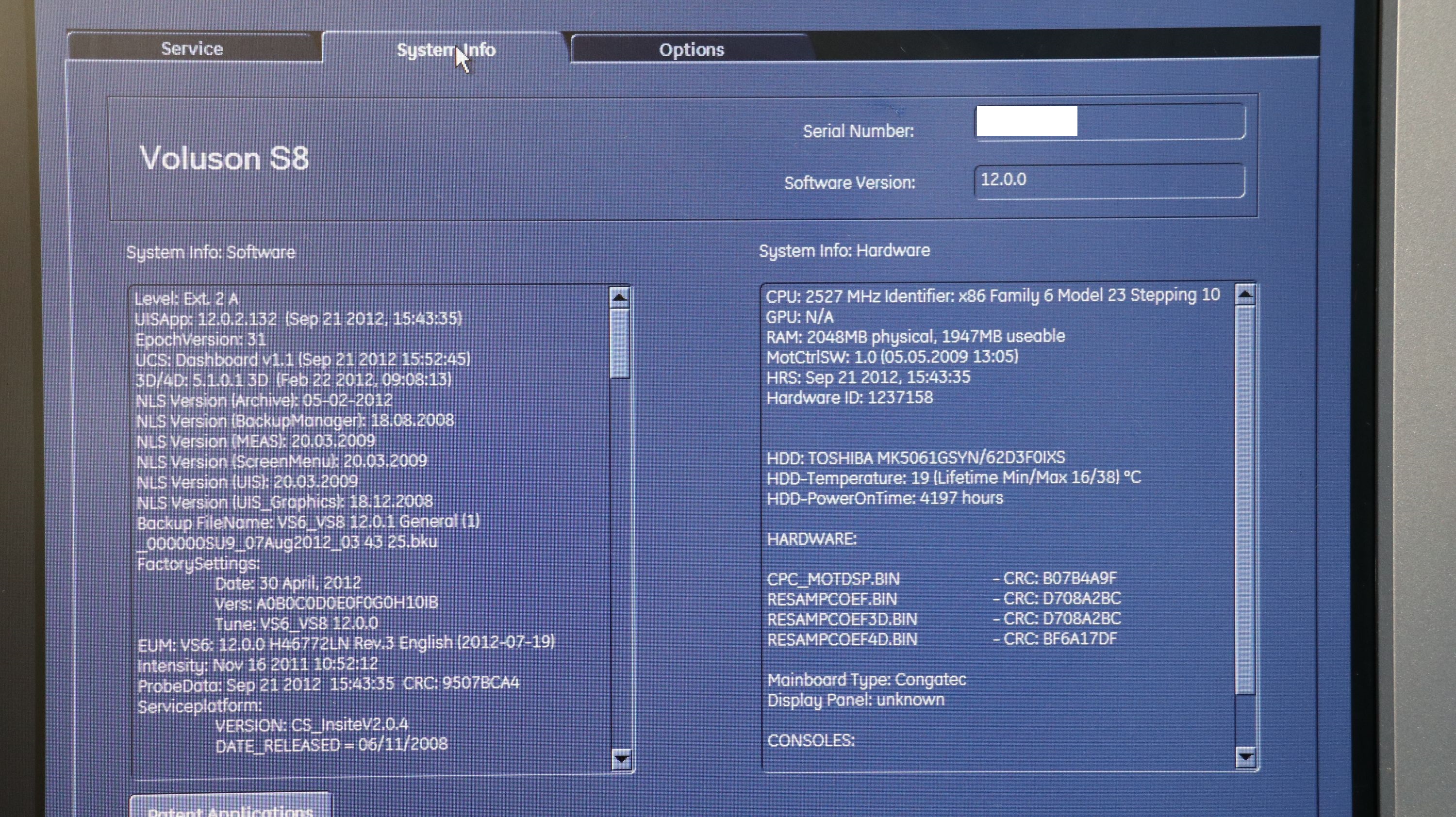Select the 'CONSOLES:' heading line
This screenshot has width=1456, height=817.
pyautogui.click(x=811, y=741)
